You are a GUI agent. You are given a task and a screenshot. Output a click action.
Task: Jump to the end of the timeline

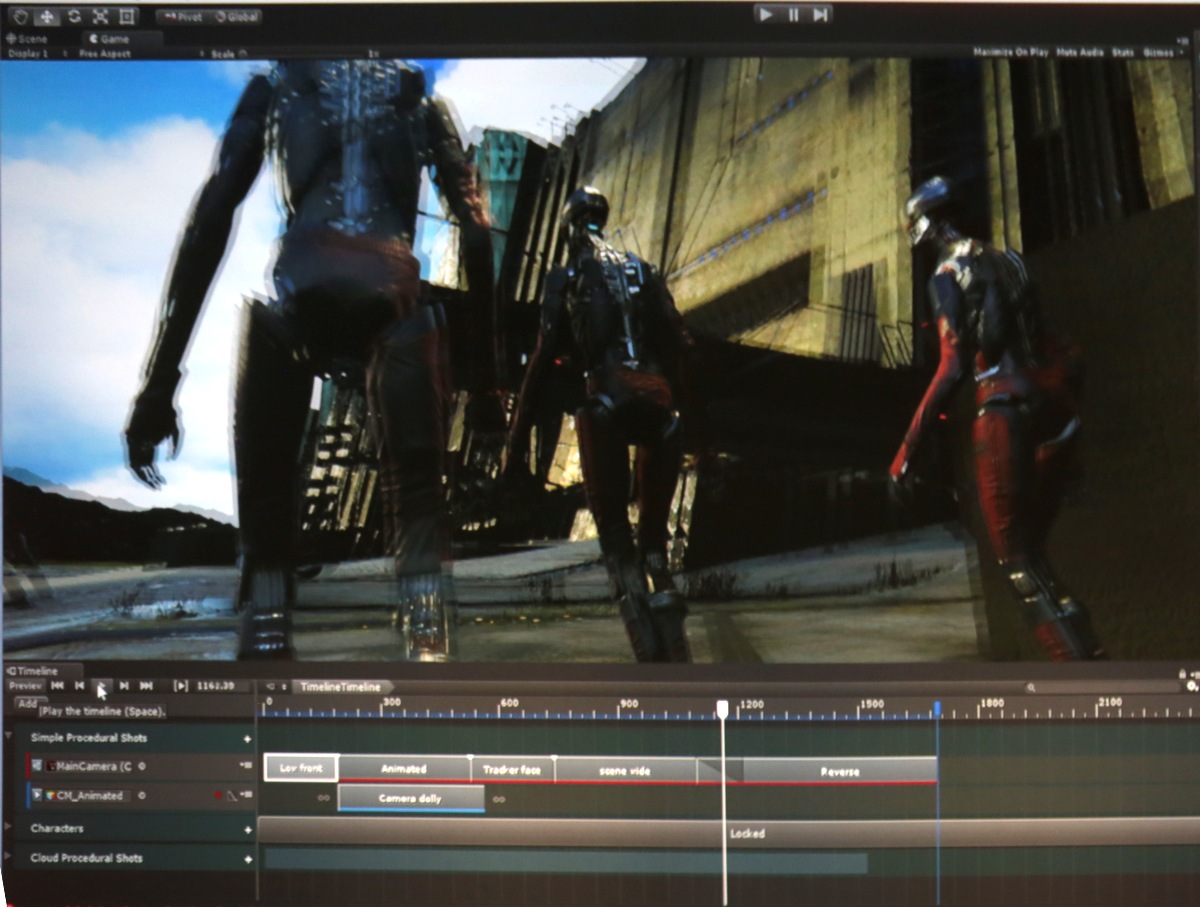(x=146, y=686)
